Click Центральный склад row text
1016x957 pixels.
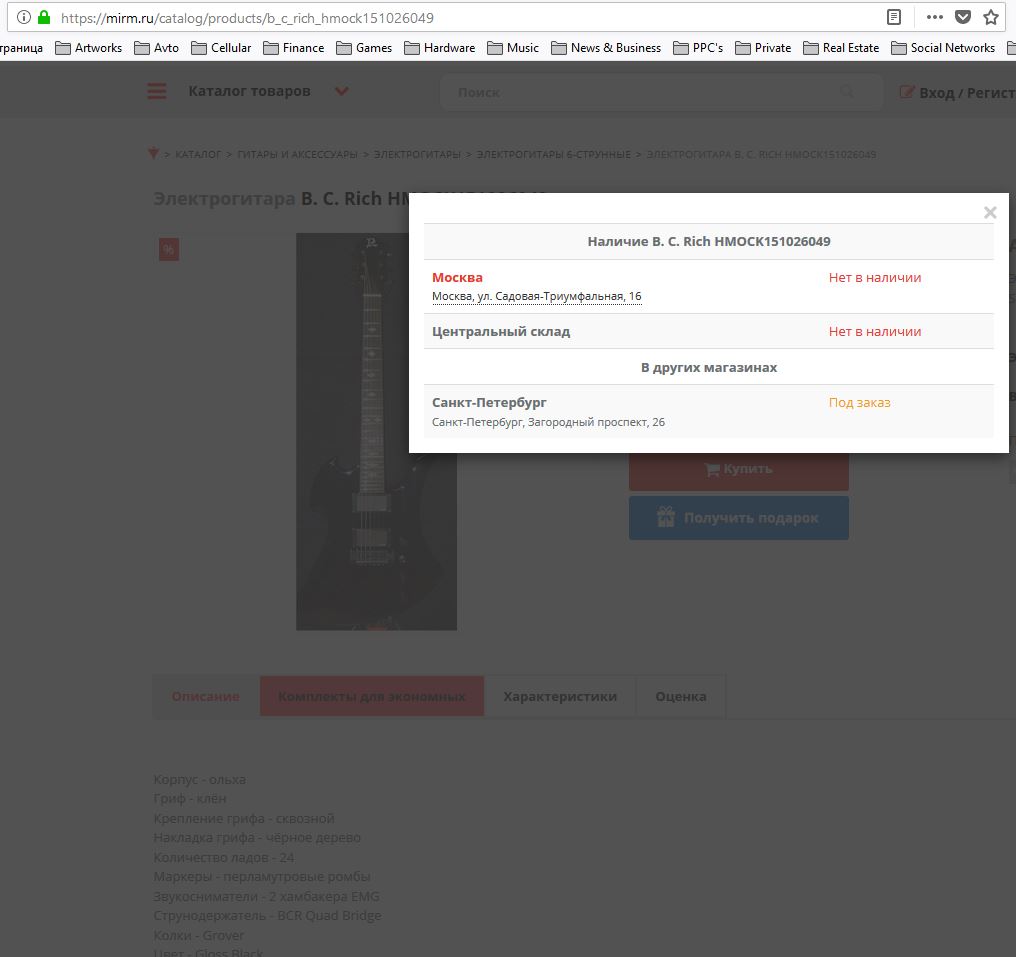pyautogui.click(x=501, y=331)
